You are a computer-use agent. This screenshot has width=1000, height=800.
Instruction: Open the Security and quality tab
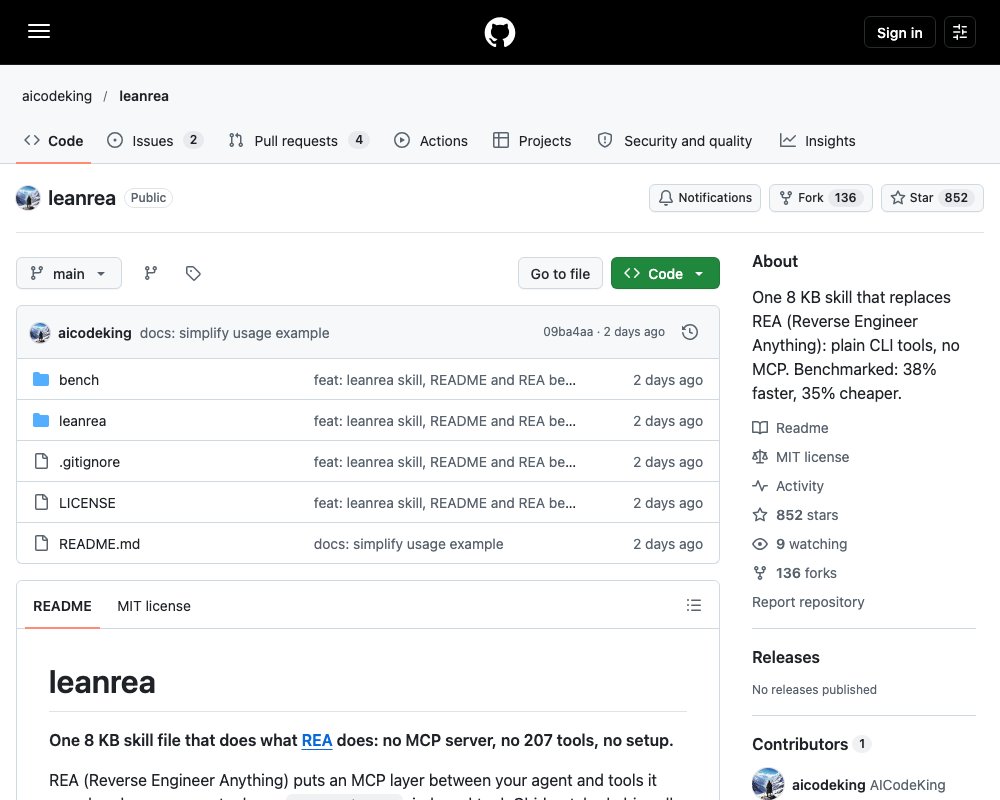pos(675,141)
